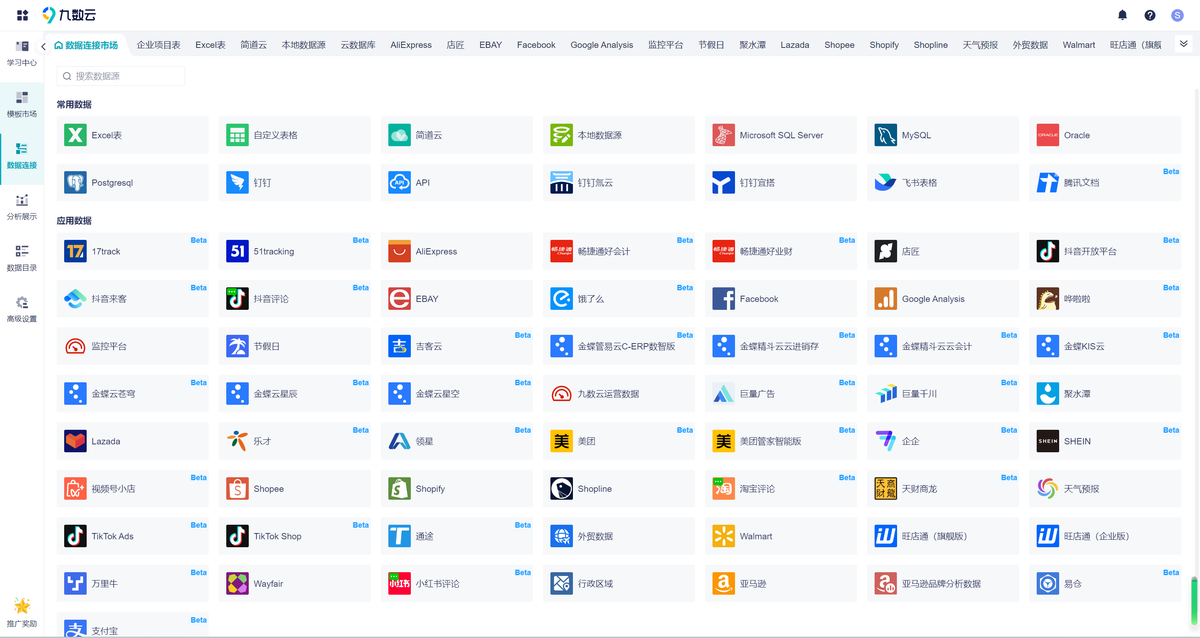Collapse the left sidebar with arrow
This screenshot has width=1200, height=638.
[x=43, y=46]
